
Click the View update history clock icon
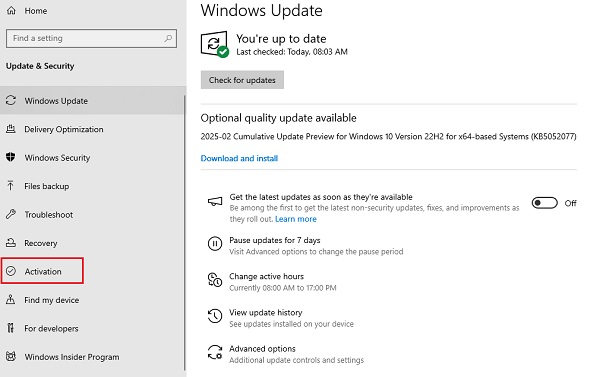coord(215,316)
